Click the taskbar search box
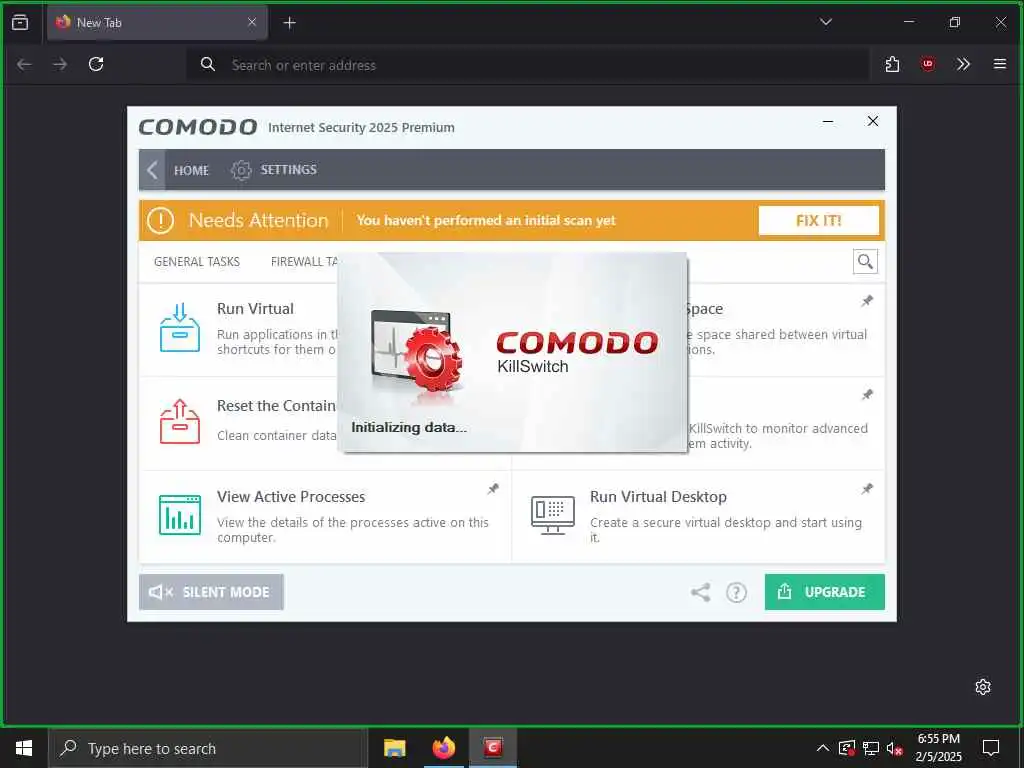The height and width of the screenshot is (768, 1024). [x=208, y=748]
